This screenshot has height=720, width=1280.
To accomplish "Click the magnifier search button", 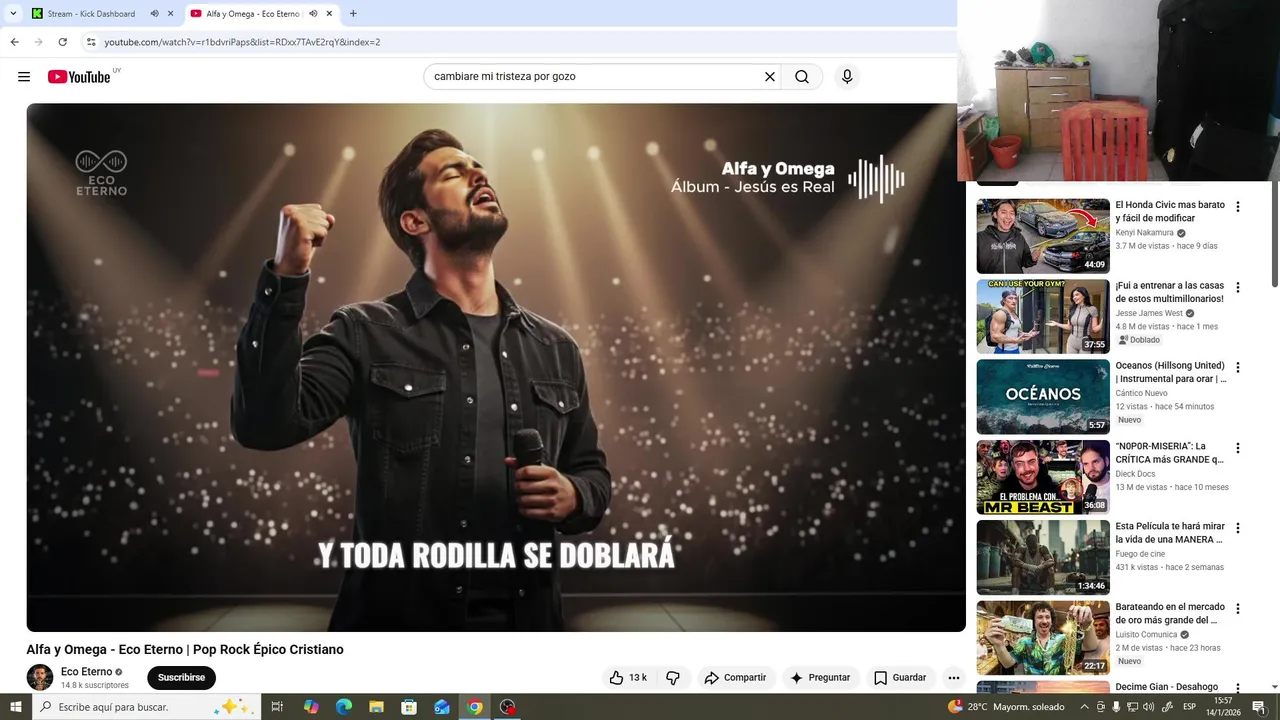I will click(x=802, y=77).
